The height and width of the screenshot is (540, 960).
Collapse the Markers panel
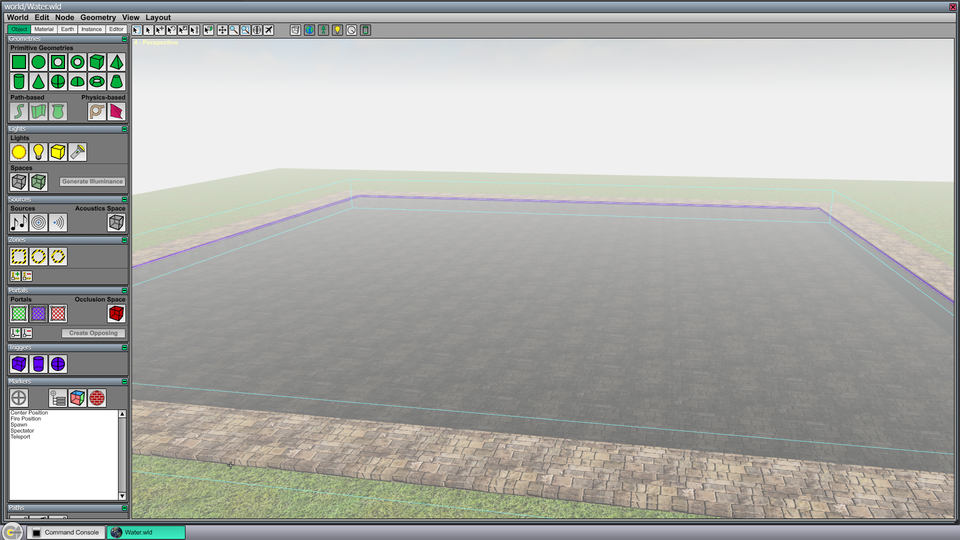click(124, 381)
